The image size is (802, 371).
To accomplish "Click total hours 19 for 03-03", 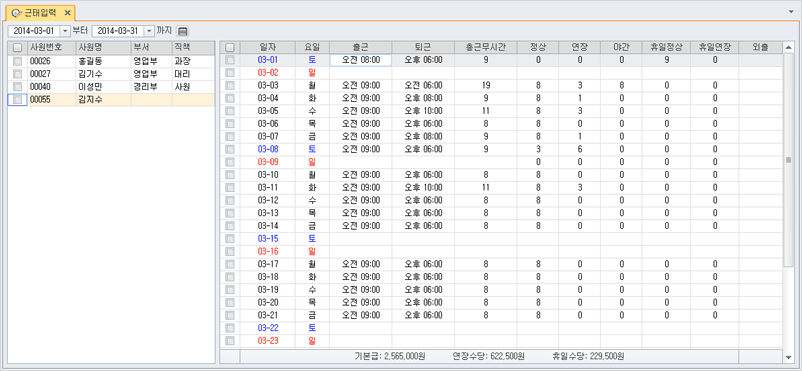I will pyautogui.click(x=485, y=85).
